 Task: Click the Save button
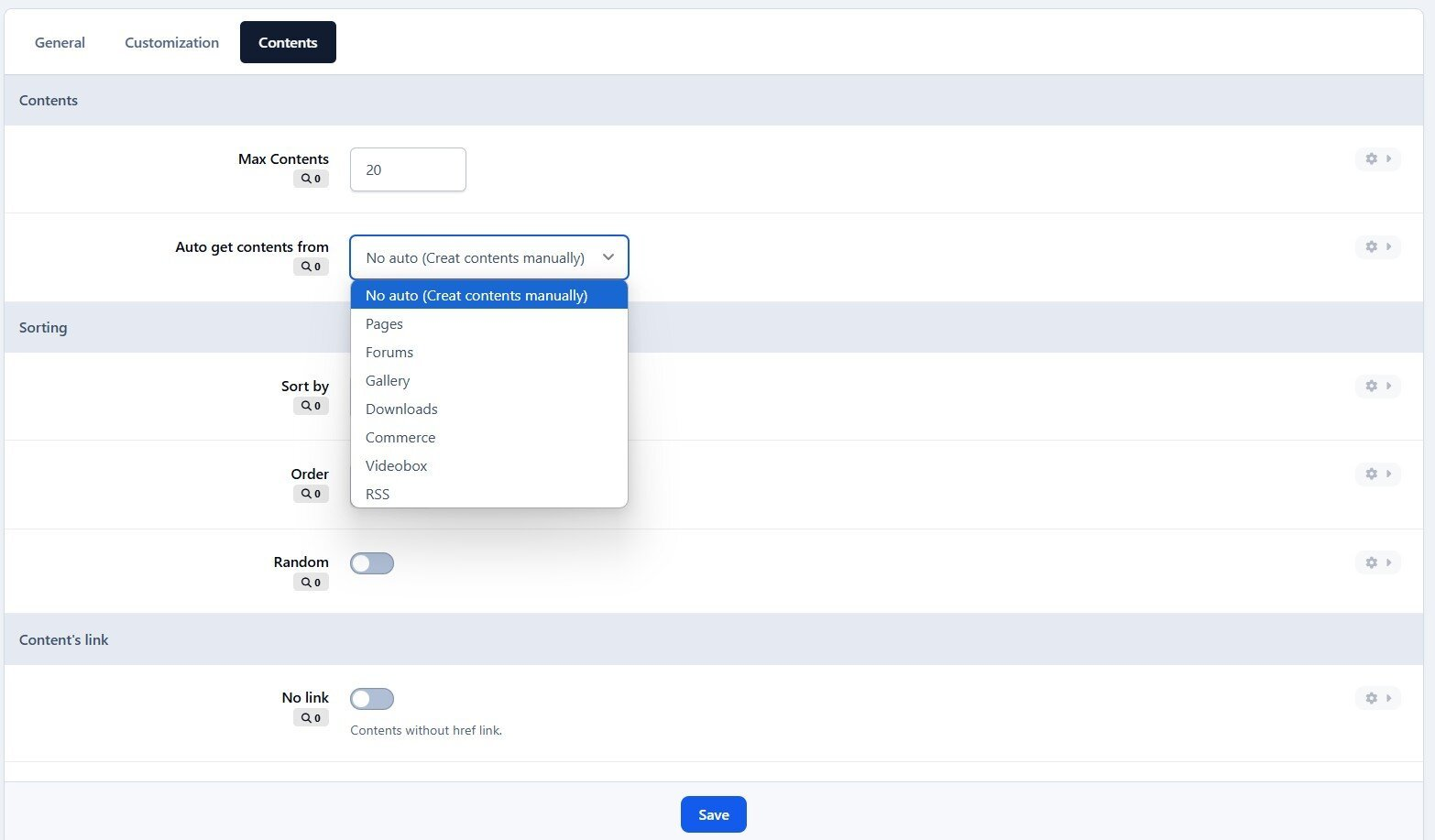[x=714, y=814]
